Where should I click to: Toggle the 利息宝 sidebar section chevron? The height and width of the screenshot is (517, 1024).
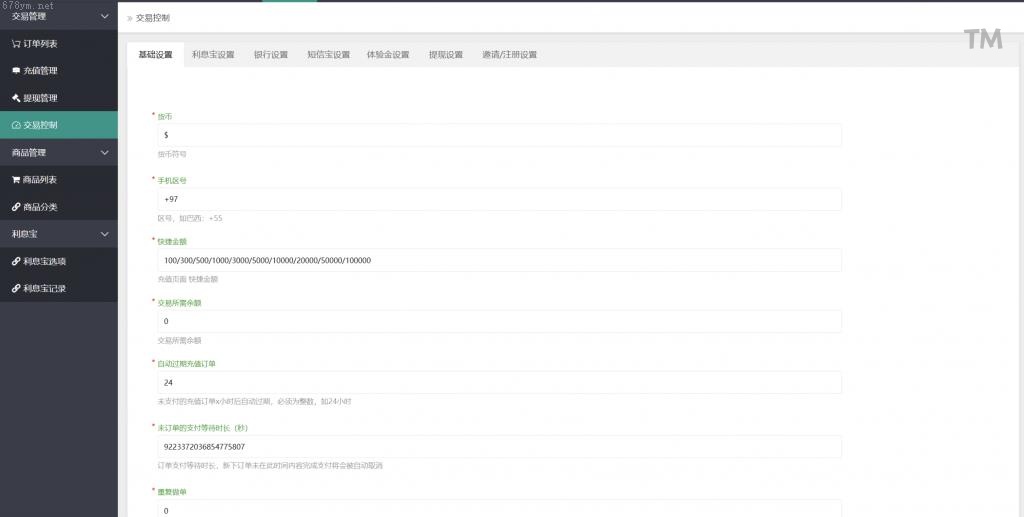pos(105,234)
